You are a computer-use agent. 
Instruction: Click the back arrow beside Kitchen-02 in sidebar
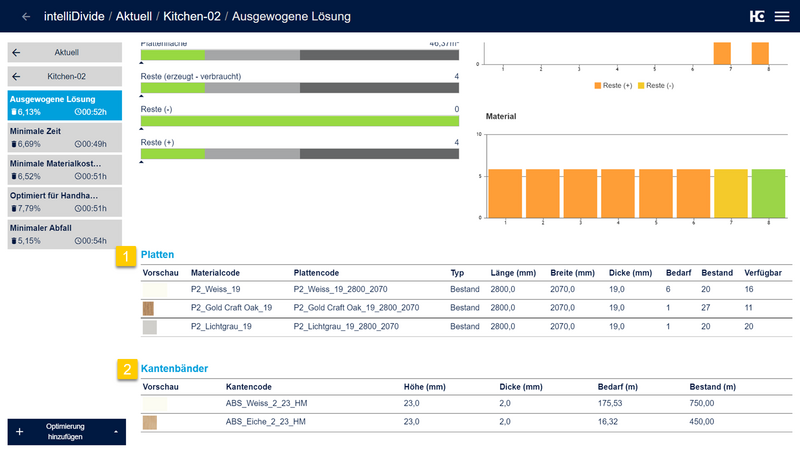[16, 76]
